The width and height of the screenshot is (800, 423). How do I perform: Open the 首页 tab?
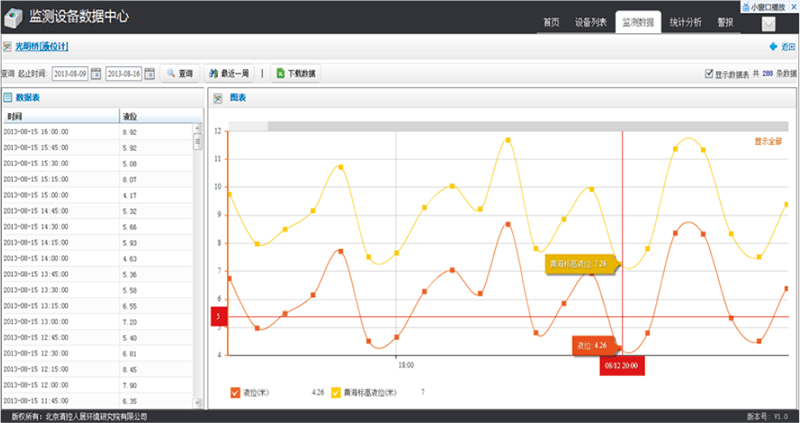(x=551, y=22)
